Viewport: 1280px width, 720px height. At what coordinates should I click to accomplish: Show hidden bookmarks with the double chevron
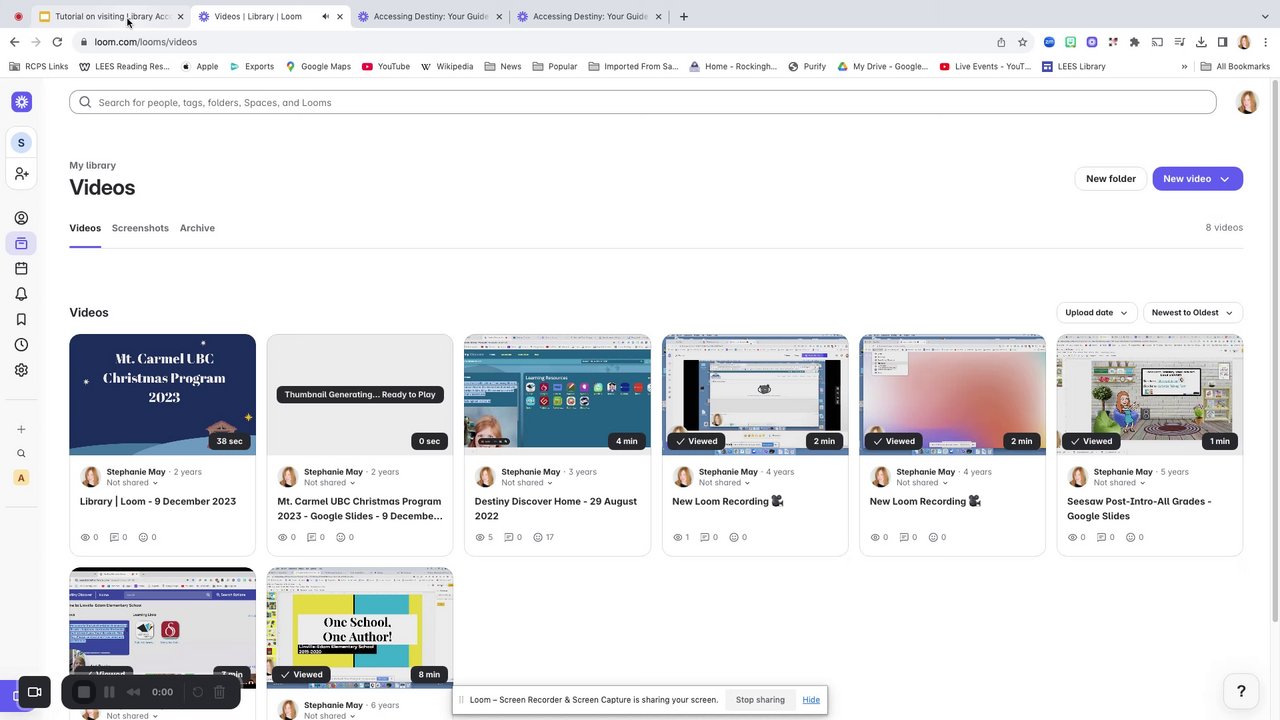coord(1184,67)
